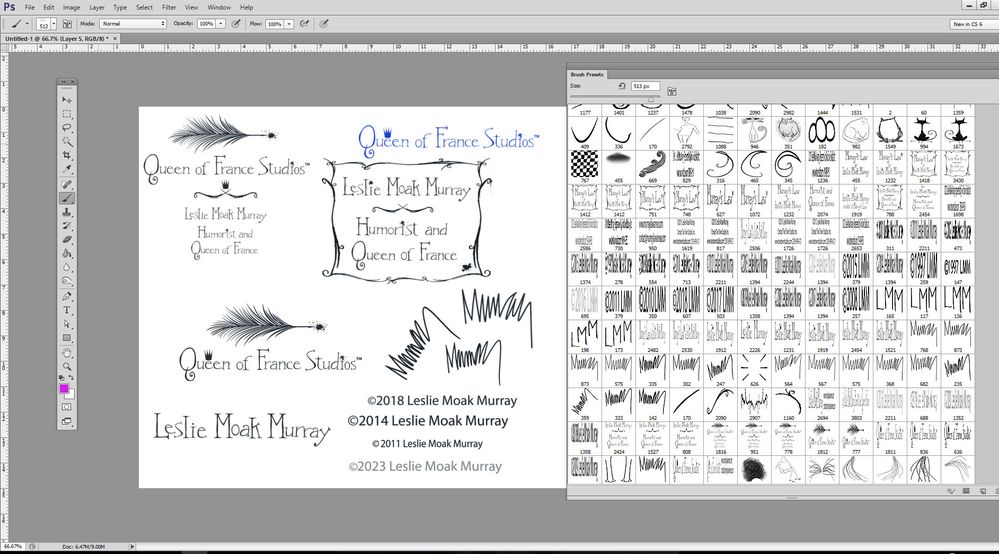Restore brush to original size

(622, 86)
